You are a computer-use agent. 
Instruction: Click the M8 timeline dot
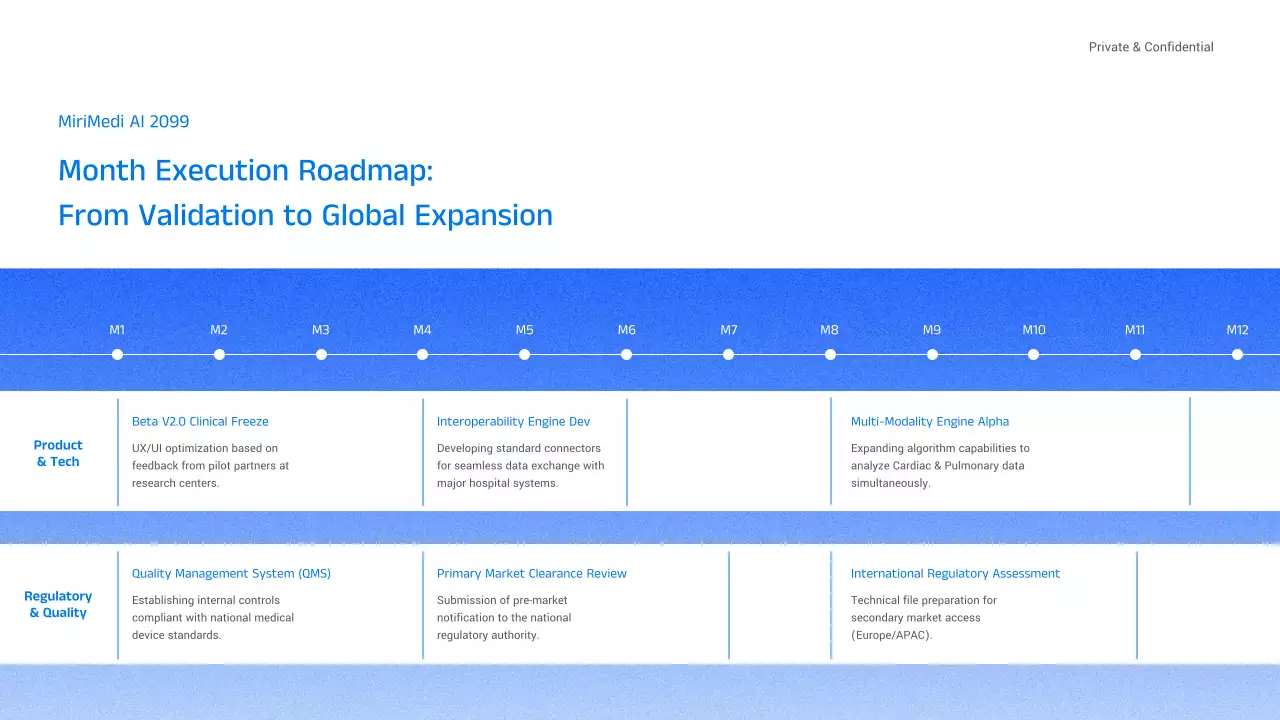pyautogui.click(x=830, y=354)
